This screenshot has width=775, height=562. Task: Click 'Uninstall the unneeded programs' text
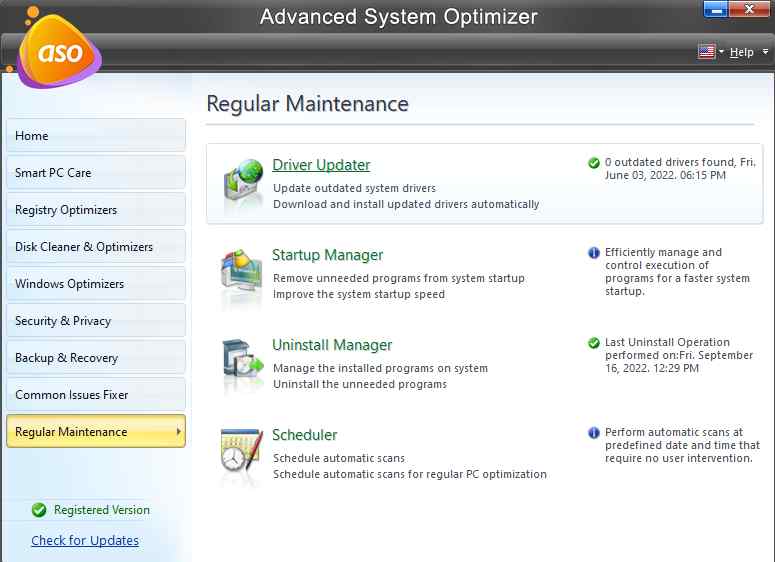point(360,384)
